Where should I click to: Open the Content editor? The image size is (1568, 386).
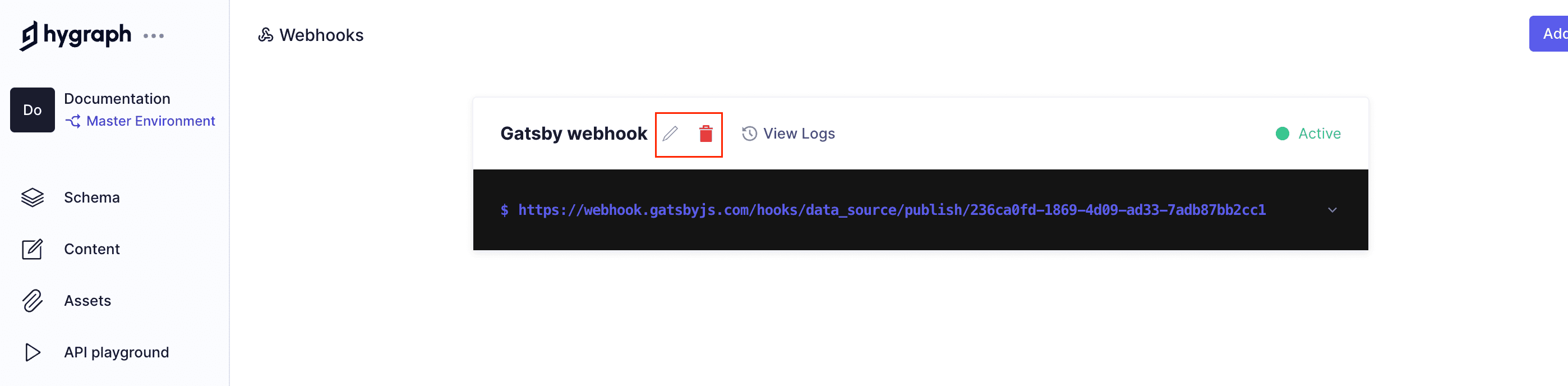tap(91, 249)
